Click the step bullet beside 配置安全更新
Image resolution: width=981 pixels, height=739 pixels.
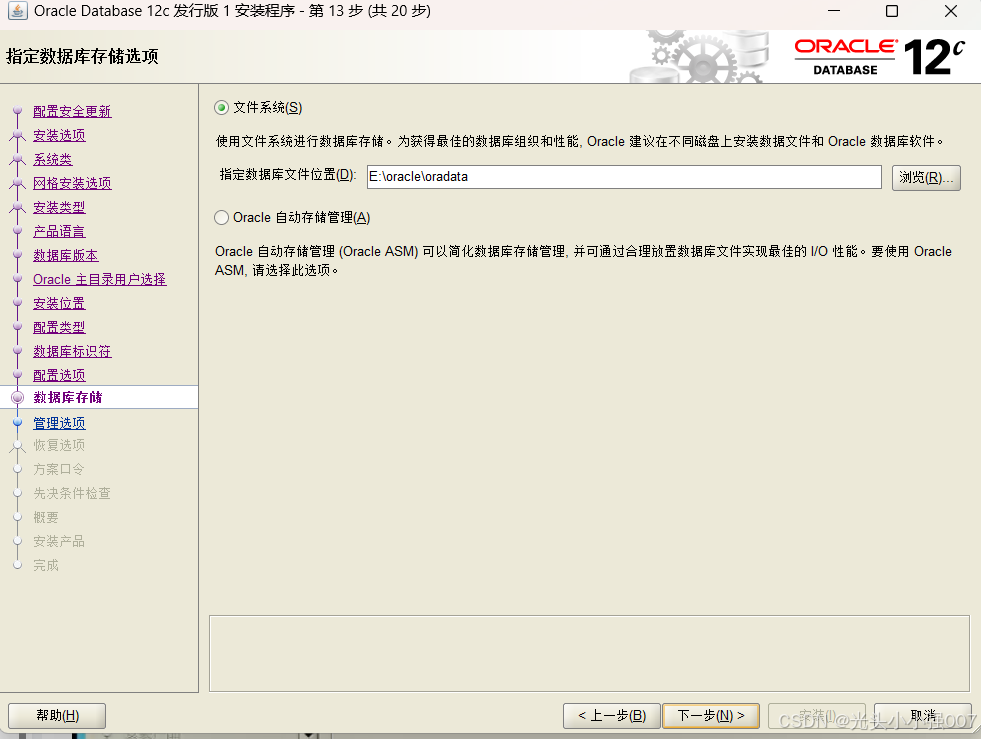click(18, 111)
